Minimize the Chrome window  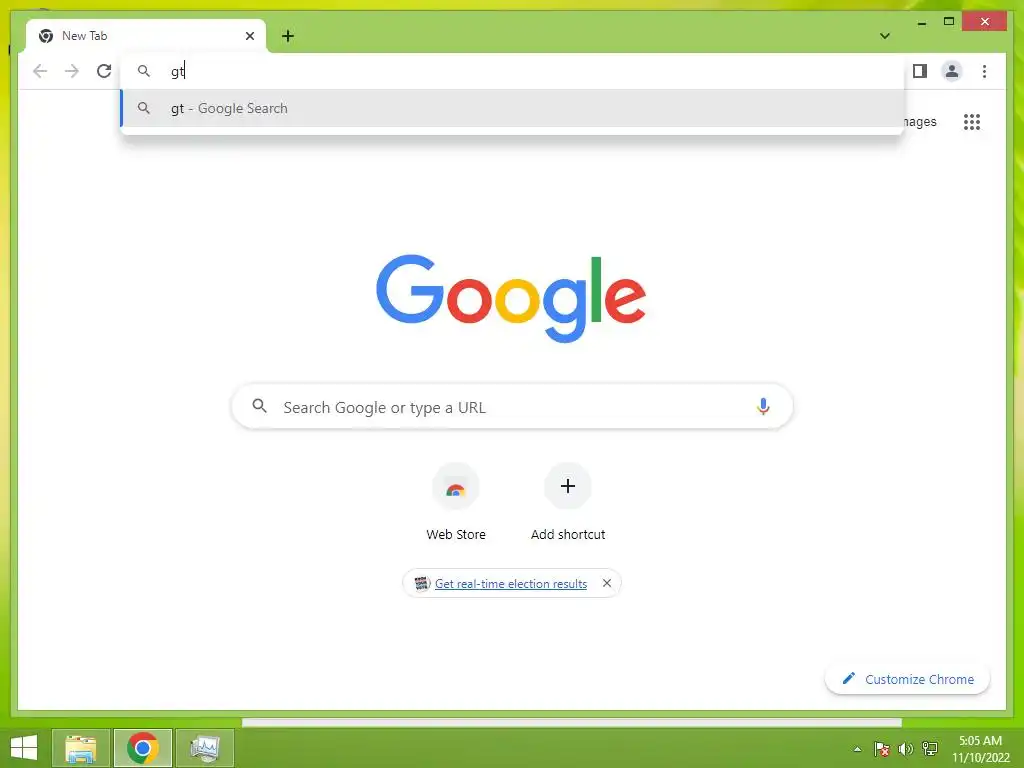(x=921, y=23)
